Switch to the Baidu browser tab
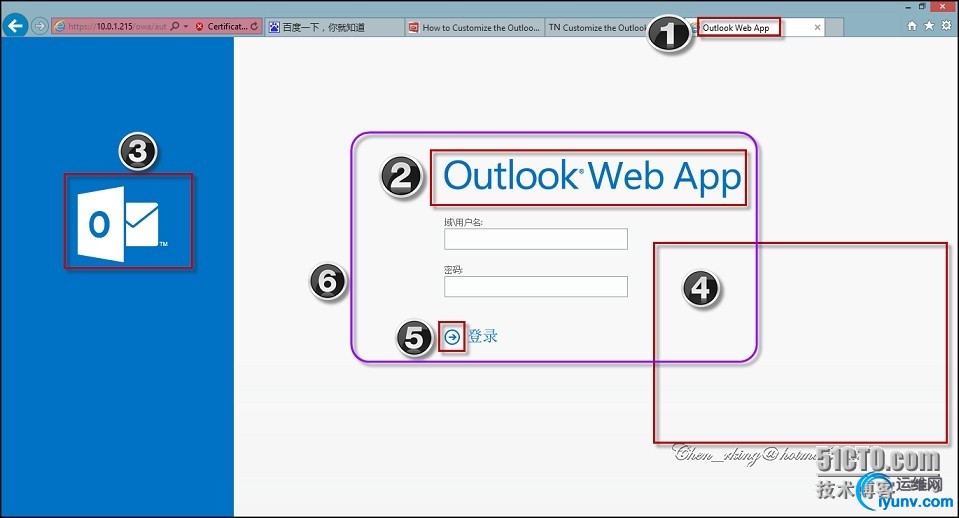This screenshot has height=518, width=959. (334, 27)
